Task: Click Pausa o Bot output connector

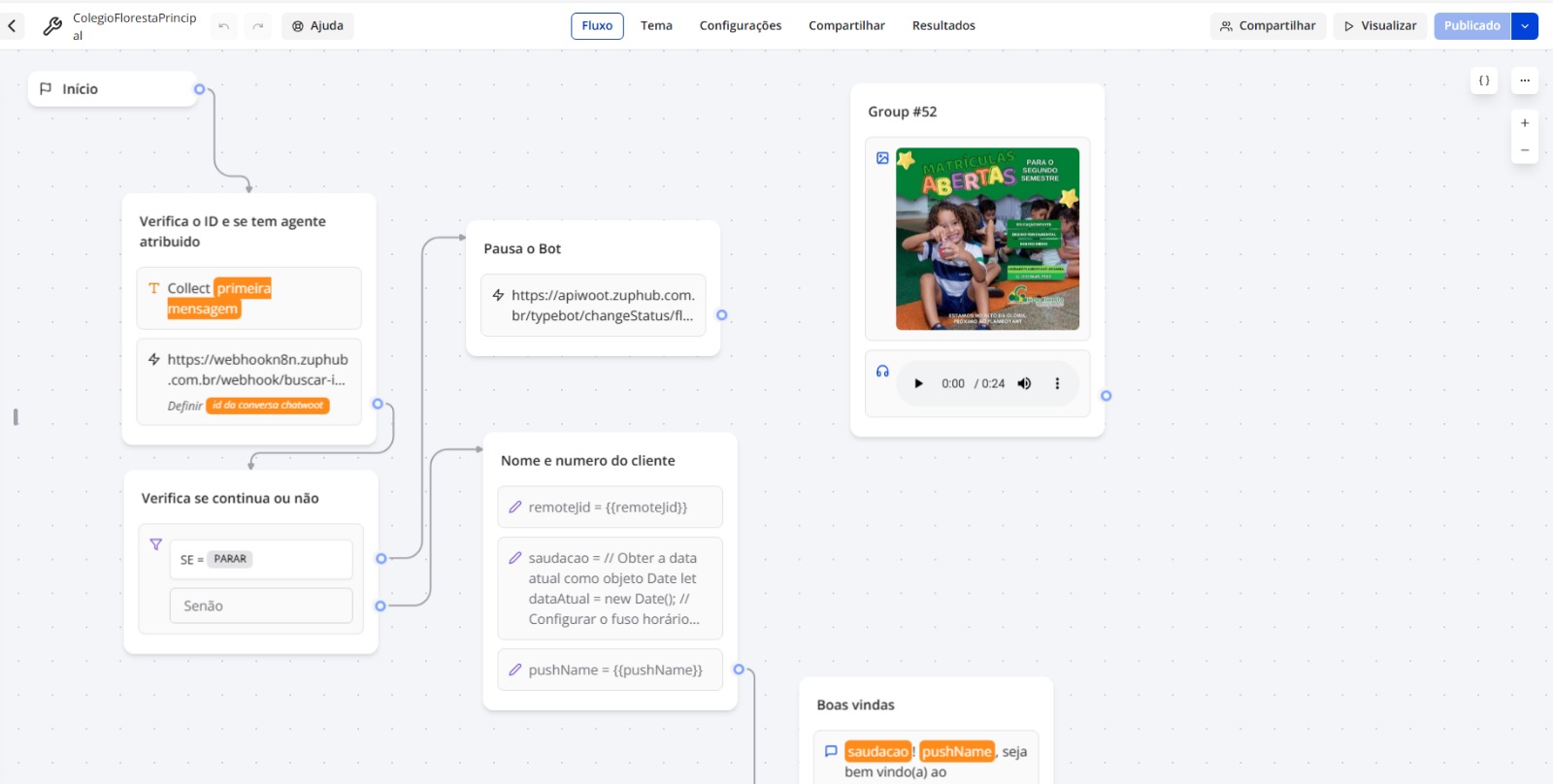Action: point(722,315)
